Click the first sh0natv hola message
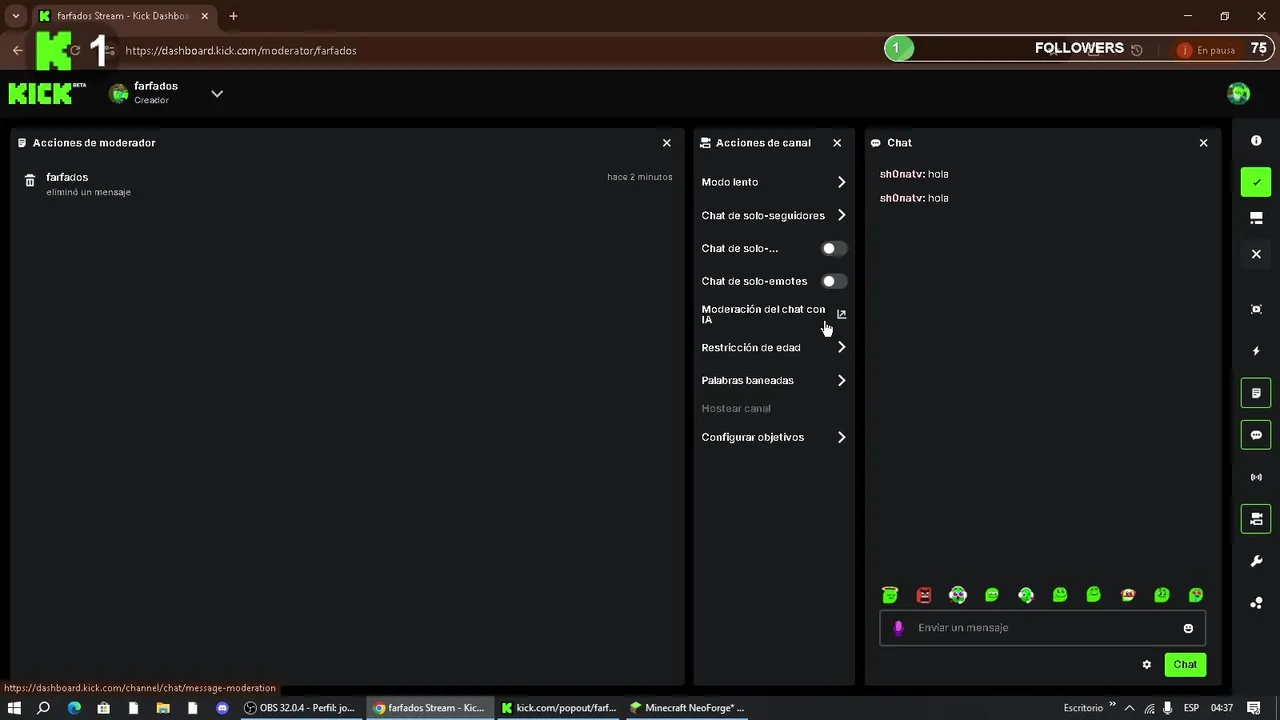The width and height of the screenshot is (1280, 720). click(914, 174)
